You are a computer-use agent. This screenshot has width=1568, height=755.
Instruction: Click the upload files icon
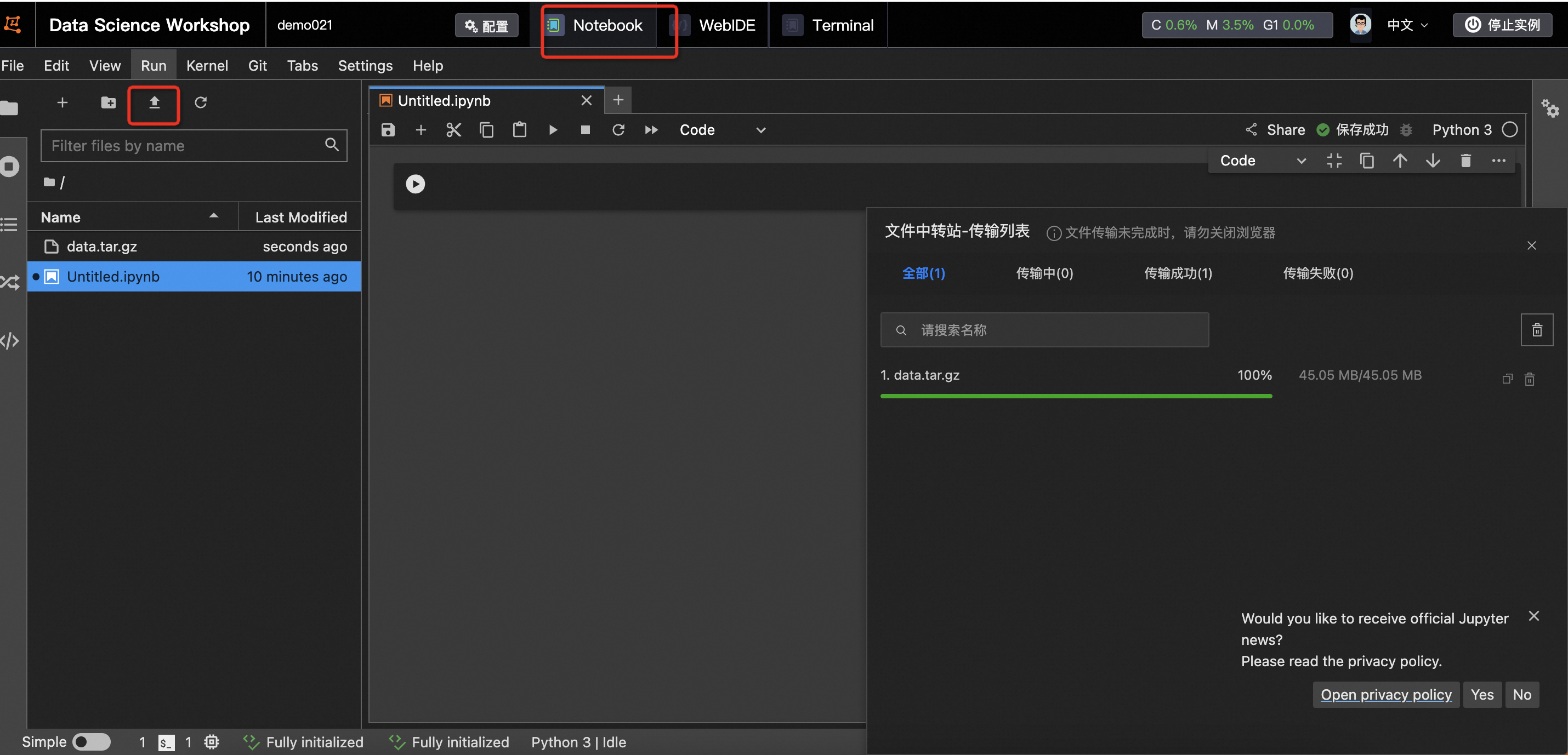coord(154,103)
